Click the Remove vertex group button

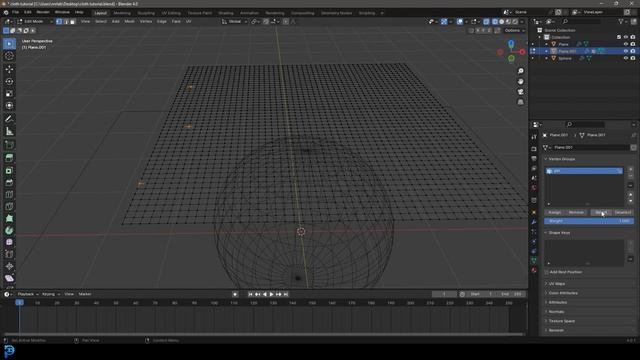(576, 212)
